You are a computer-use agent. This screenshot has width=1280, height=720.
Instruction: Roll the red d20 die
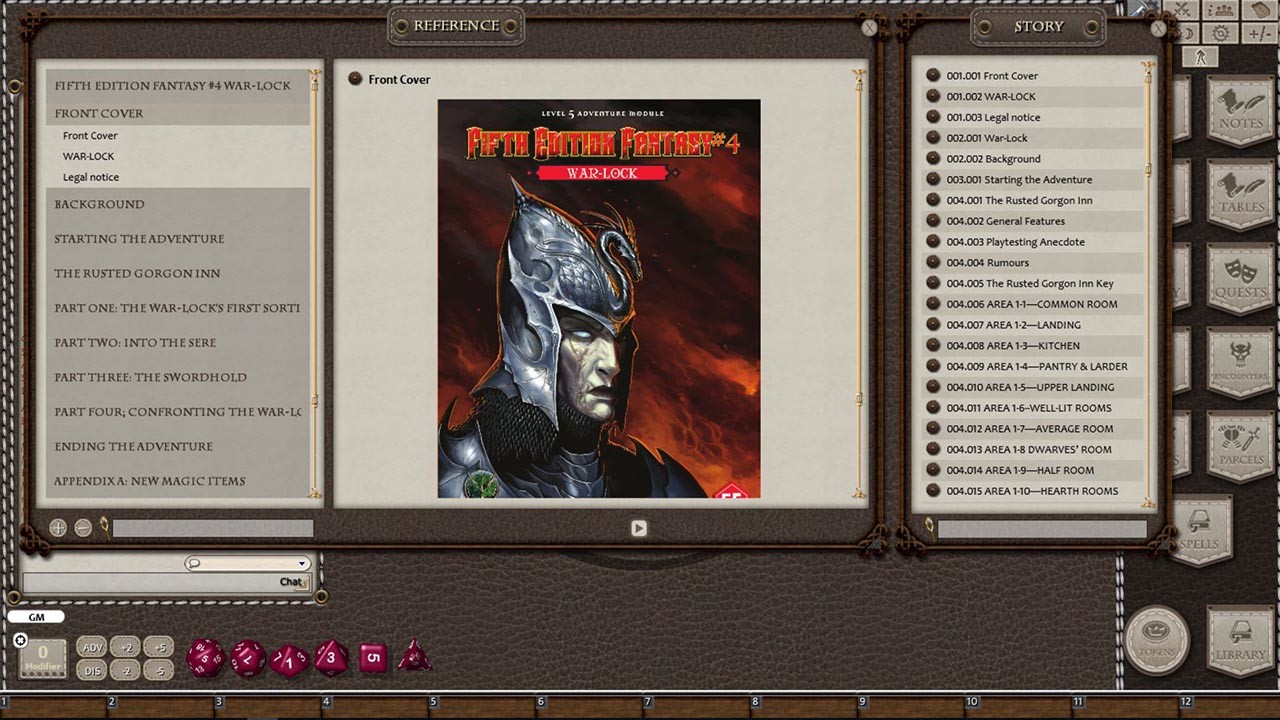[205, 656]
